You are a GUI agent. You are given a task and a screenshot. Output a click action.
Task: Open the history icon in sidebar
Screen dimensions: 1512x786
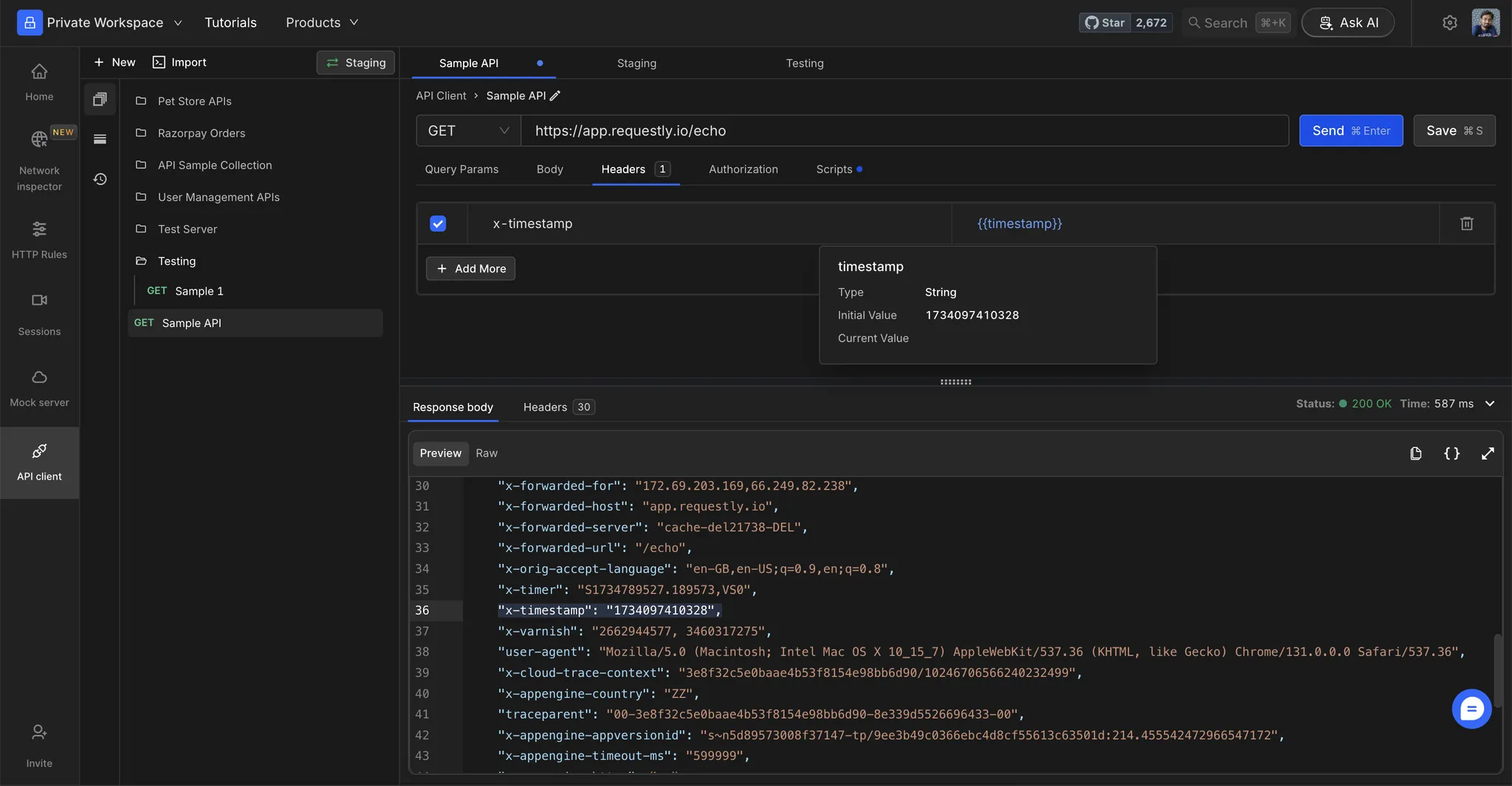tap(100, 179)
